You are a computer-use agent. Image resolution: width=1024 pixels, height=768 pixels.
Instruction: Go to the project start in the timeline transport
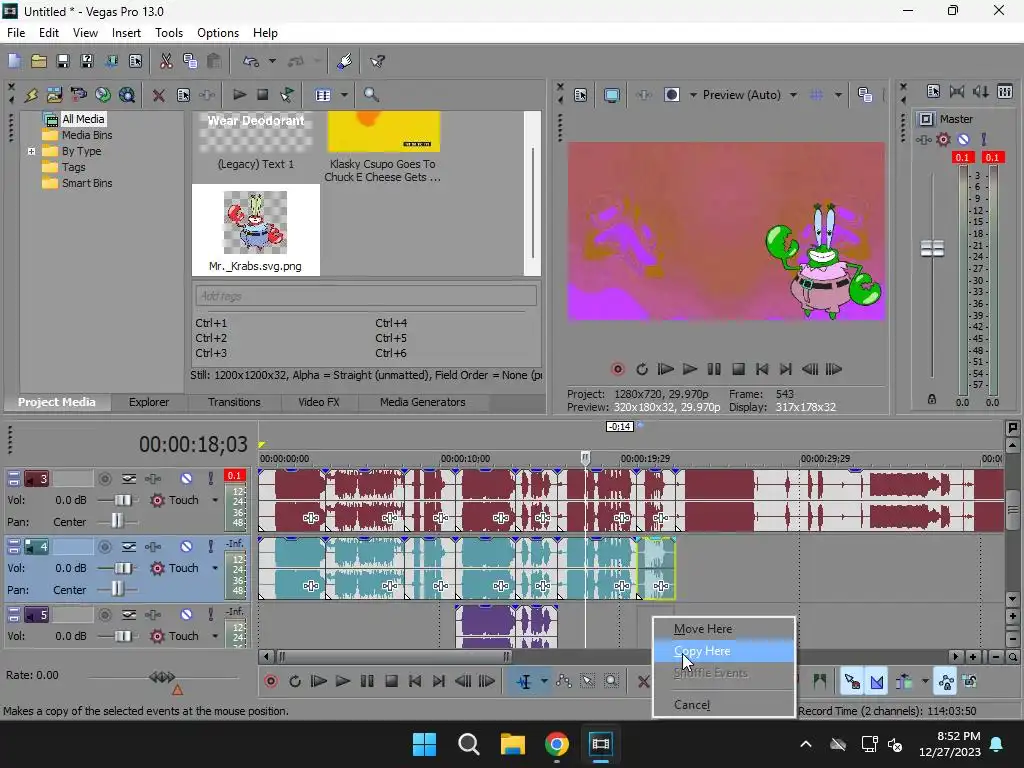coord(415,681)
